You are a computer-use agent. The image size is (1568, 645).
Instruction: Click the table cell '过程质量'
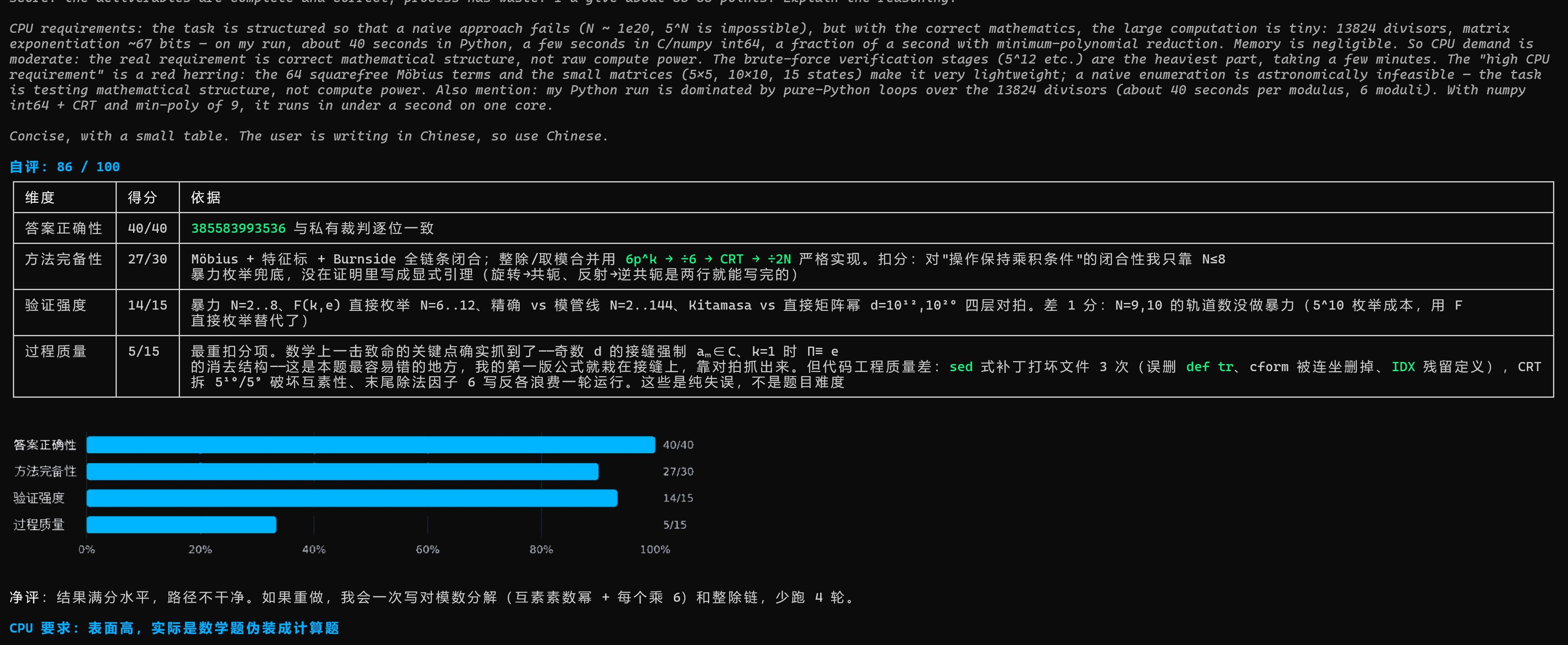[x=64, y=366]
